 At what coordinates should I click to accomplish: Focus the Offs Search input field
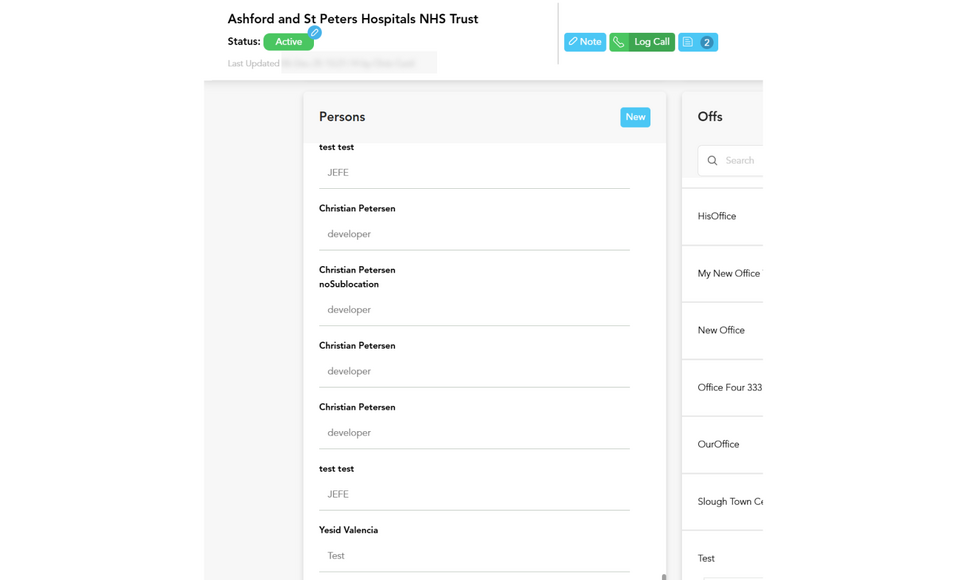coord(730,160)
